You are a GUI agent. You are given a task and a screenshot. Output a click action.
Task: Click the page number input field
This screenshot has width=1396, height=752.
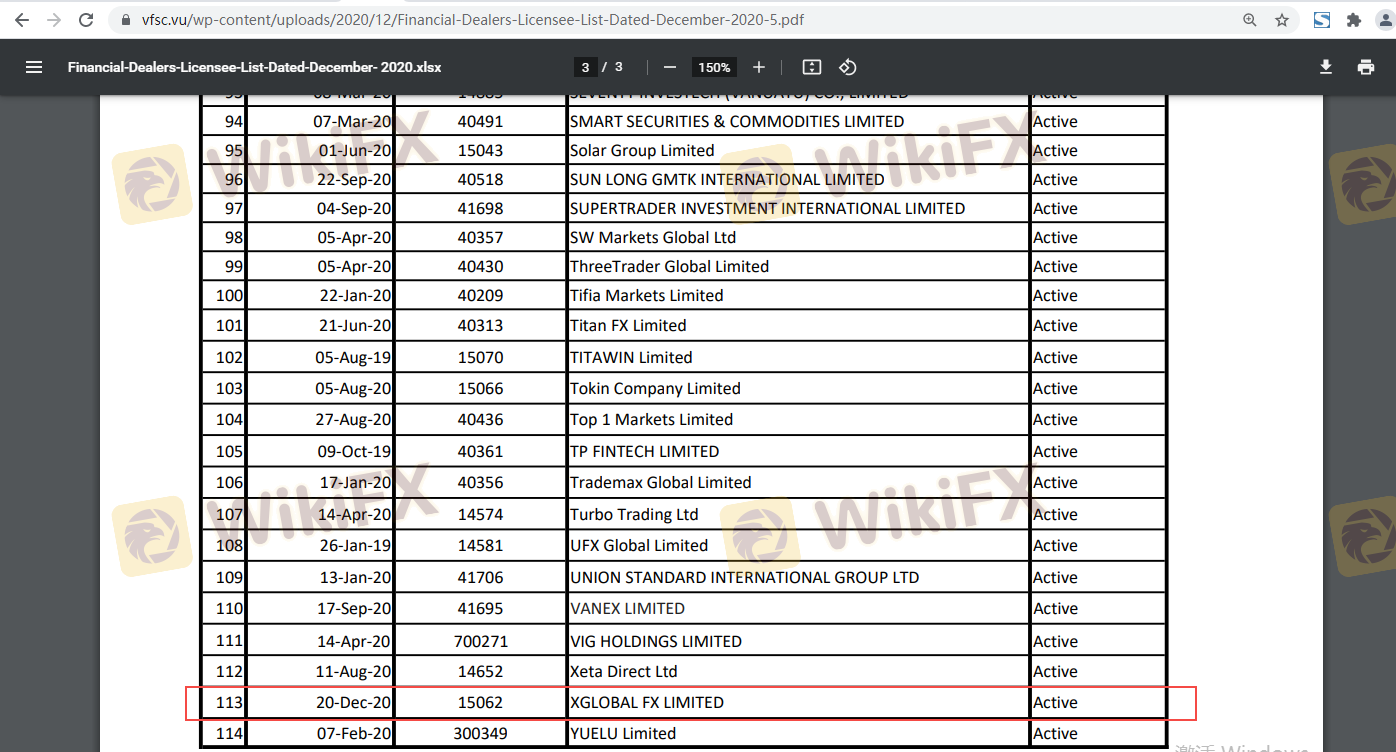585,67
